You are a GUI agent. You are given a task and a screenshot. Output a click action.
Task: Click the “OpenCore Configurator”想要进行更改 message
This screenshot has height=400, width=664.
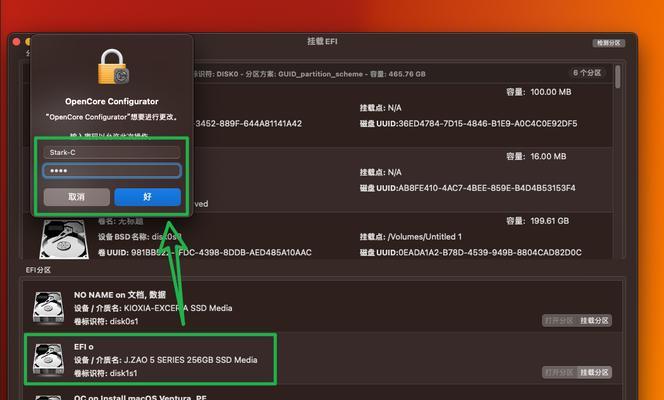click(112, 117)
